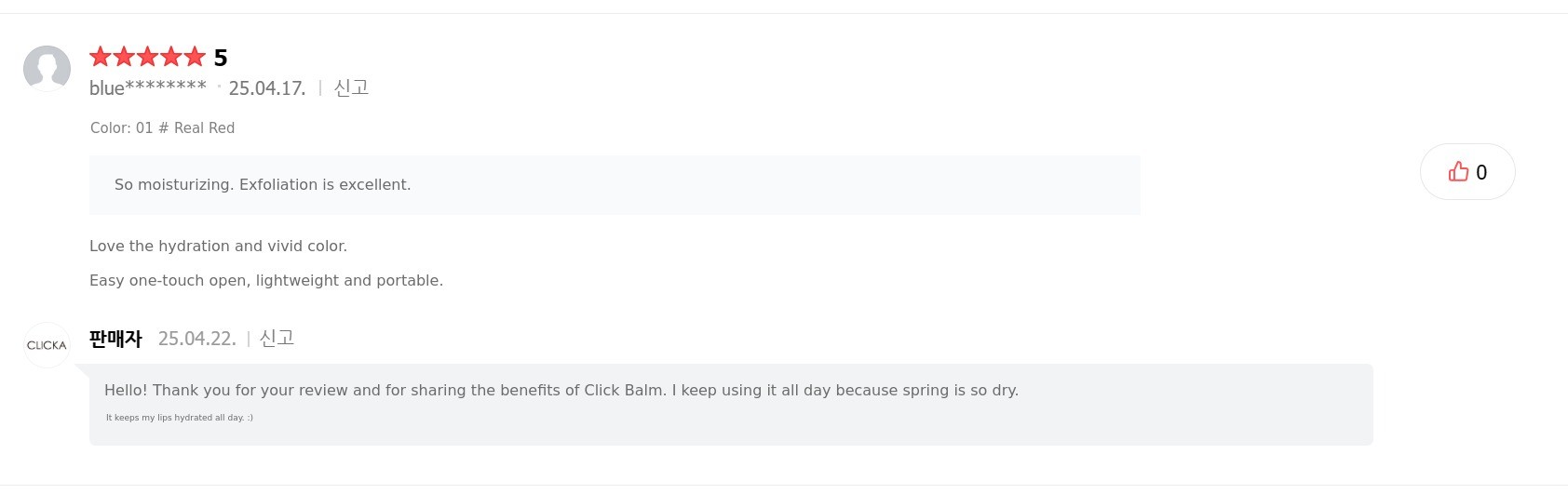1568x494 pixels.
Task: Click the seller's 'Hello! Thank you' reply text
Action: click(561, 390)
